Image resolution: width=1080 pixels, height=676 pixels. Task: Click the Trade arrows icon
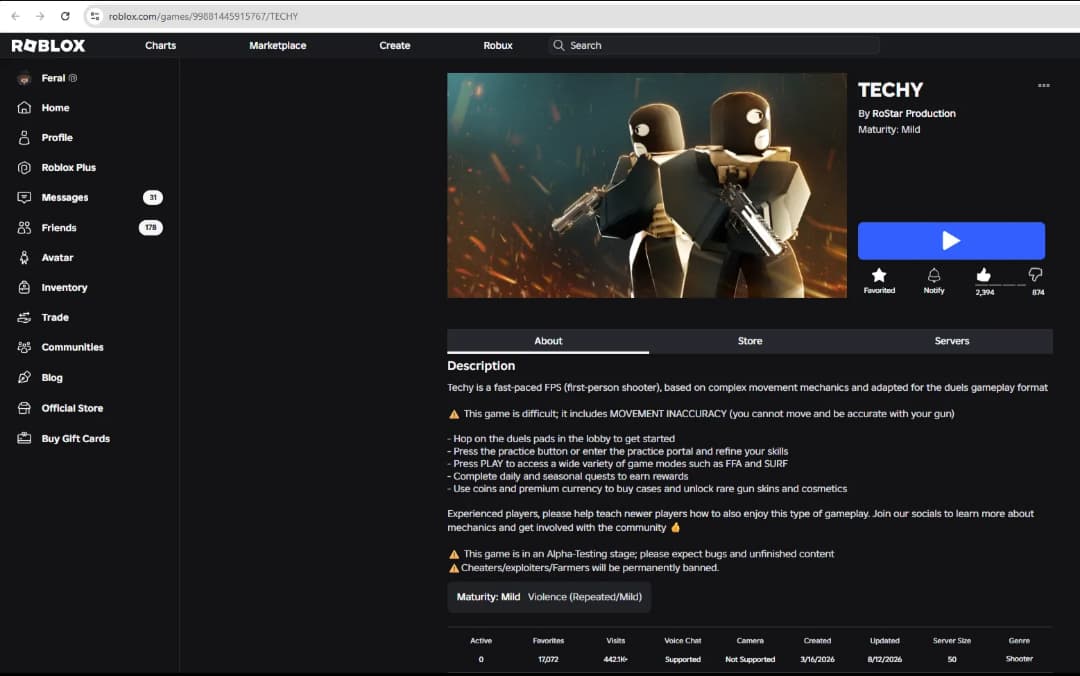[24, 318]
